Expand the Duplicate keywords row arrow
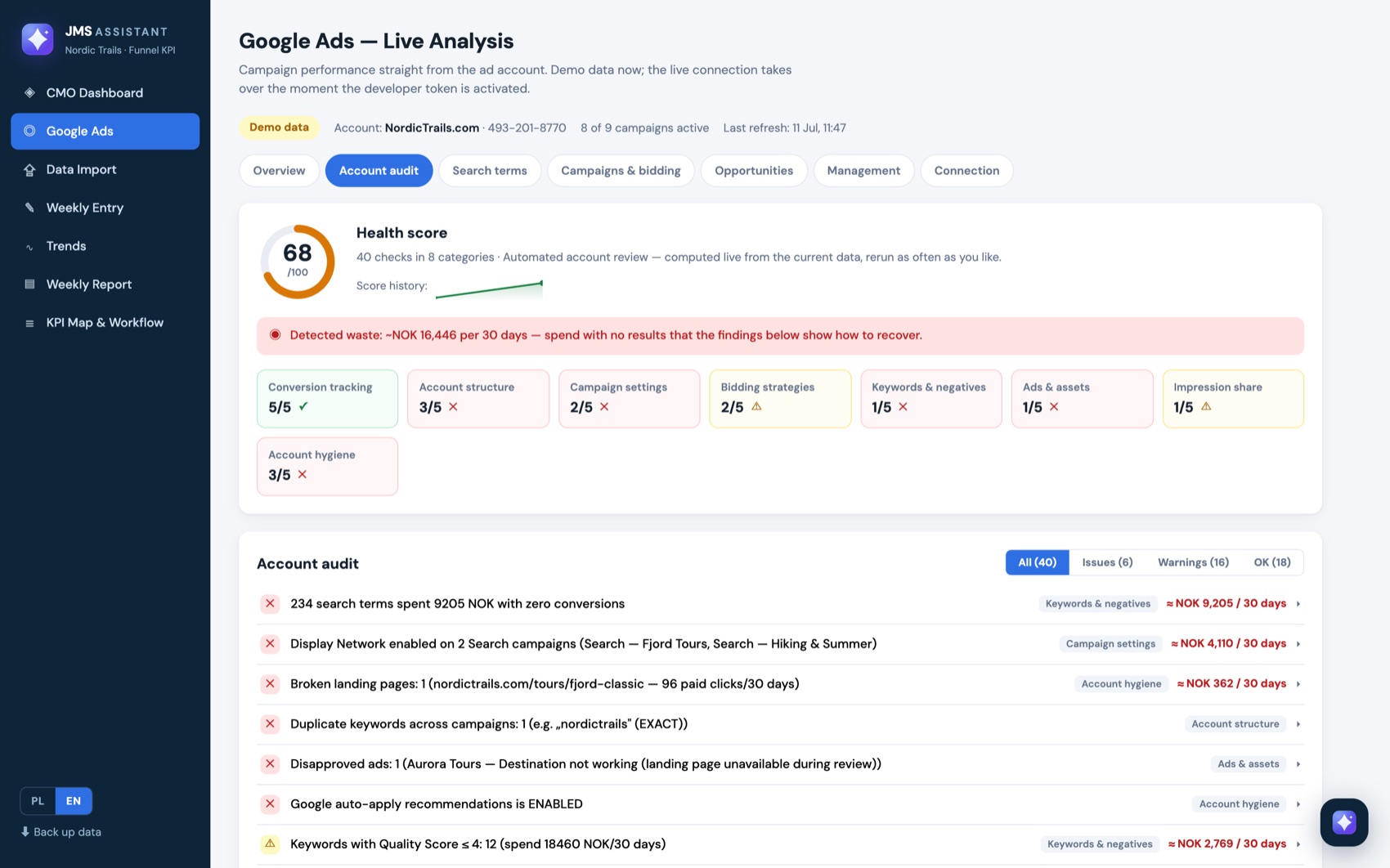The height and width of the screenshot is (868, 1390). 1298,724
